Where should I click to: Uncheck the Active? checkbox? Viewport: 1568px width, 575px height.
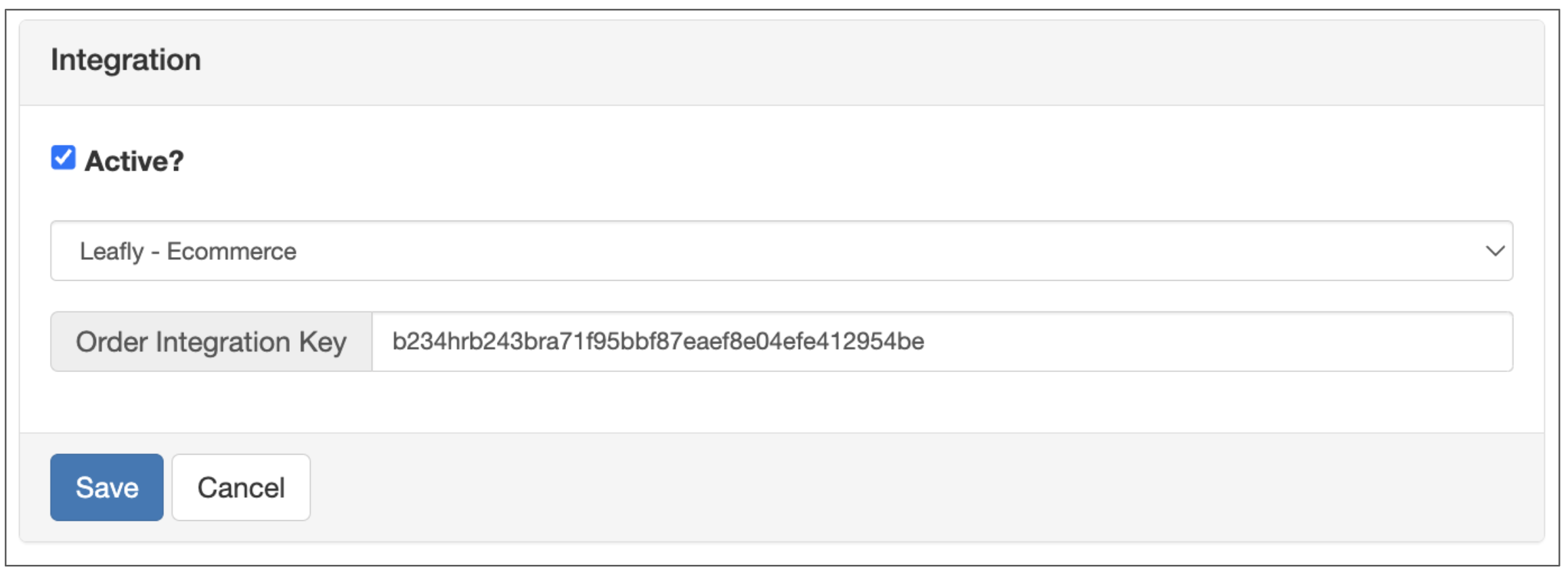[63, 158]
